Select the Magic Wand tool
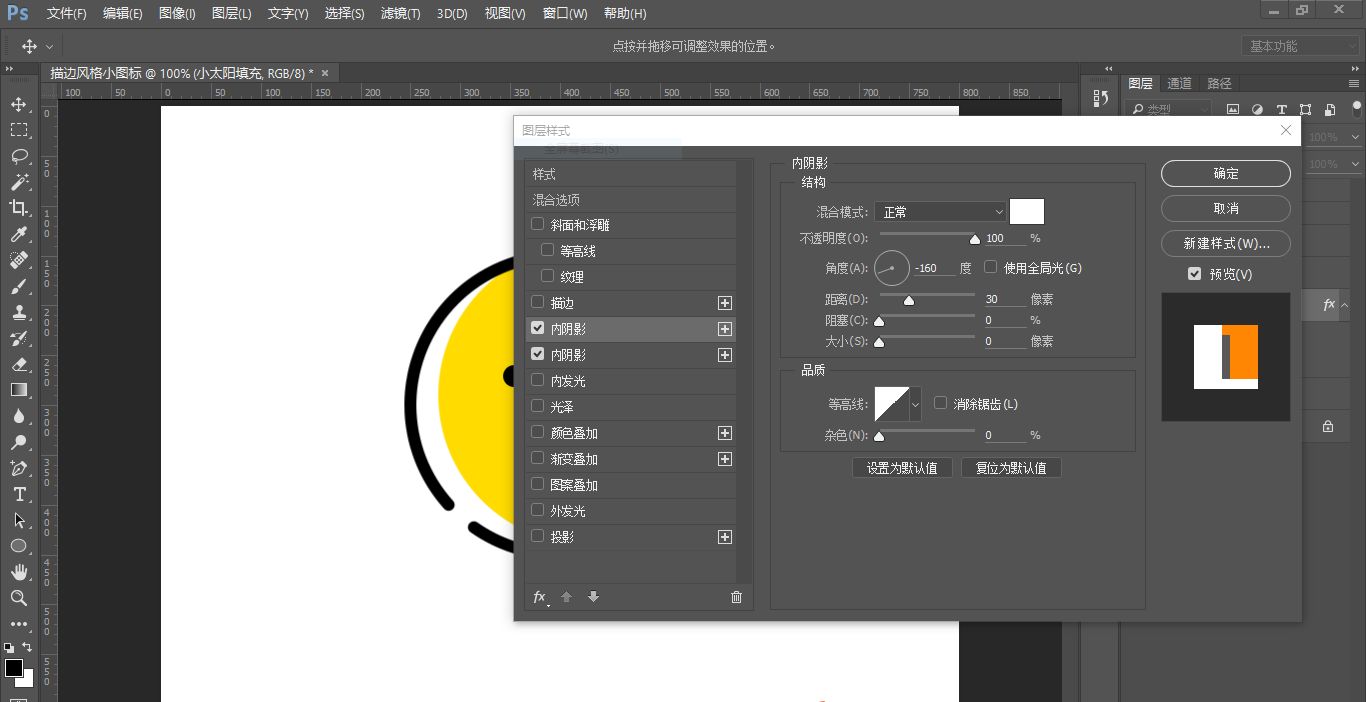Screen dimensions: 1366x702 click(x=19, y=182)
